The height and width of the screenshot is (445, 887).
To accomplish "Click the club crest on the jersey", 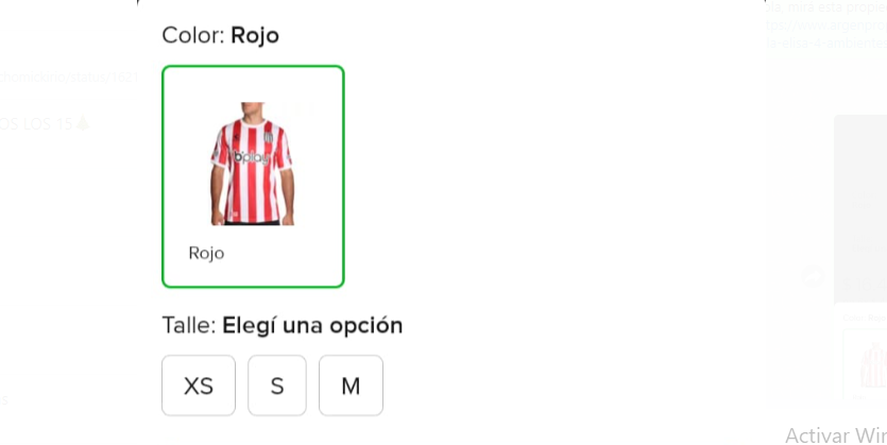I will (x=269, y=137).
